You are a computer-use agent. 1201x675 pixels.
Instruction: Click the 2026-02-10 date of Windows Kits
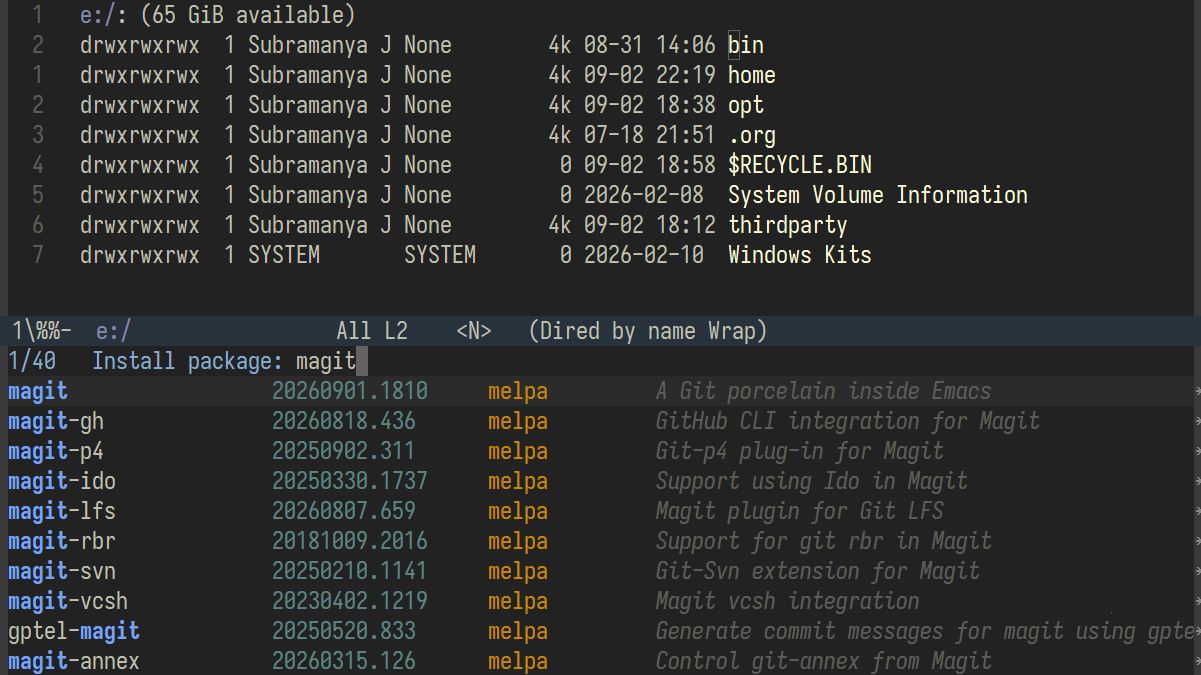(644, 255)
